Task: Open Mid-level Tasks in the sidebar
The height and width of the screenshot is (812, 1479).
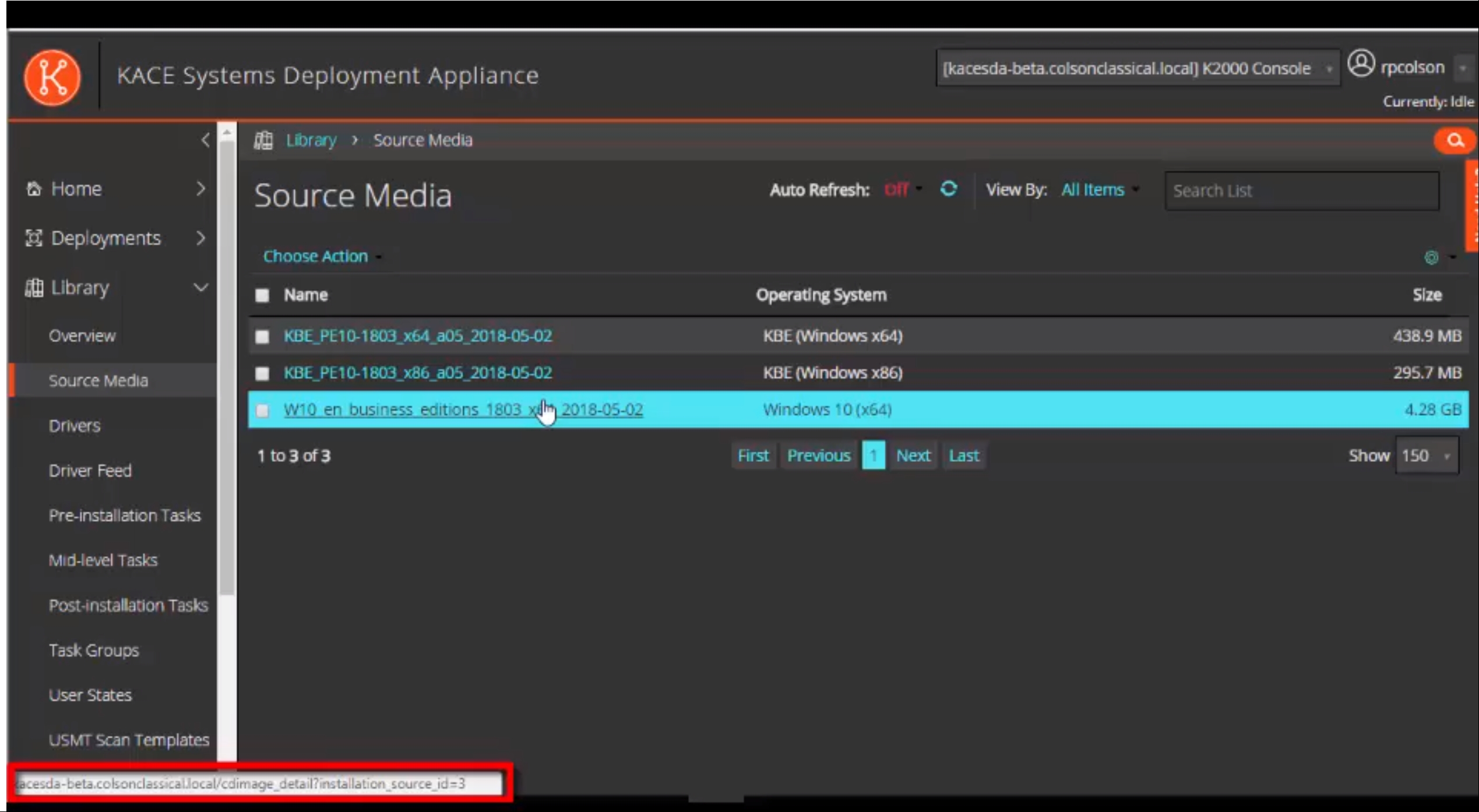Action: click(103, 560)
